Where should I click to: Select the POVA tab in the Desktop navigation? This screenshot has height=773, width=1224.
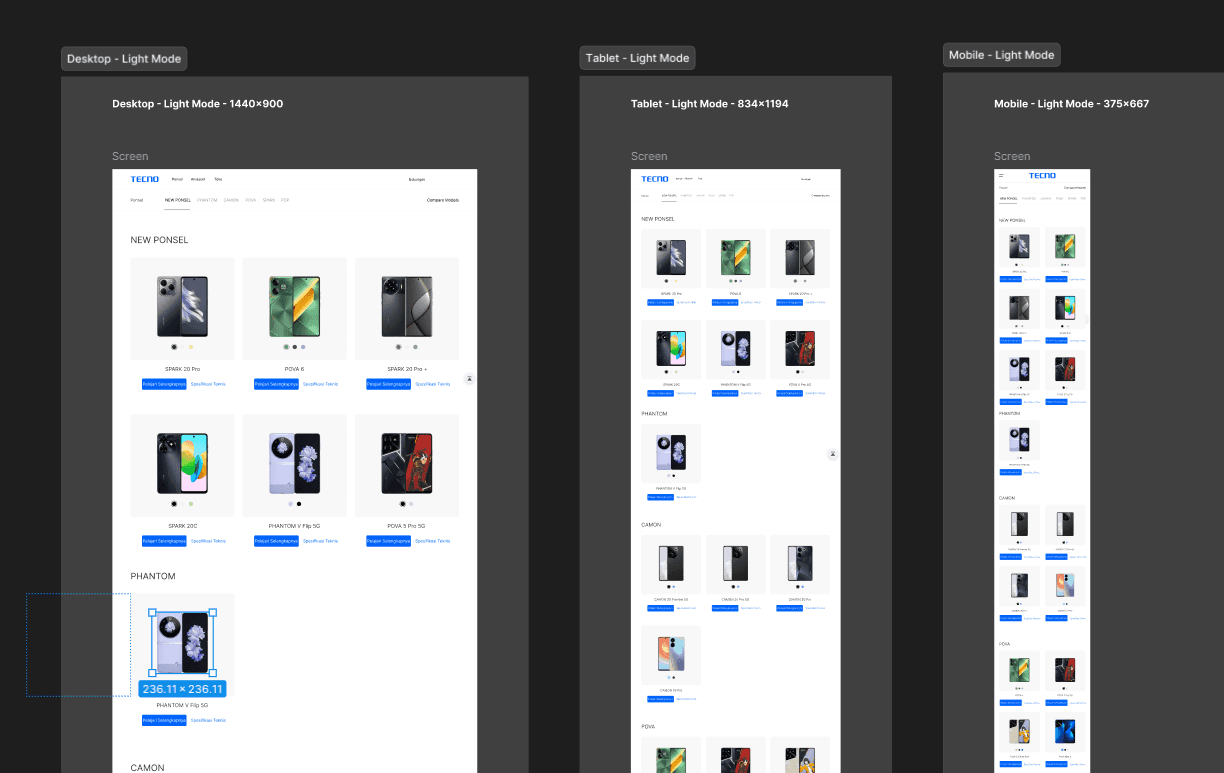point(251,200)
